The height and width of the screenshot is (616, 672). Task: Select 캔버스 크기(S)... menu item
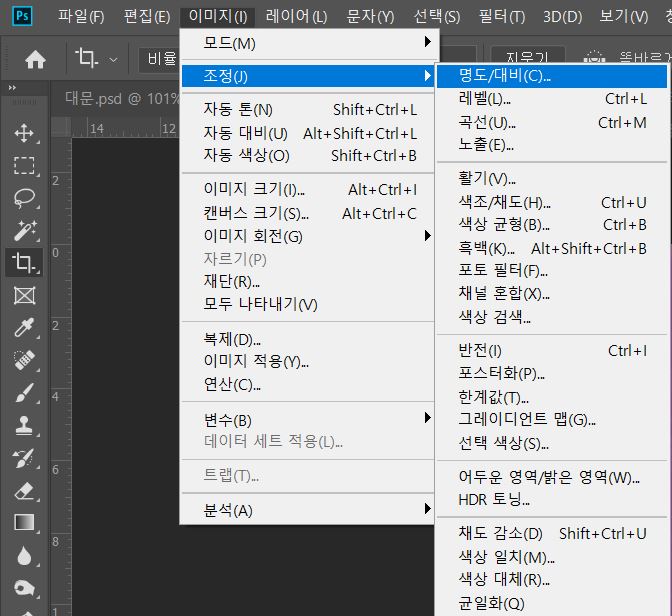[x=309, y=213]
